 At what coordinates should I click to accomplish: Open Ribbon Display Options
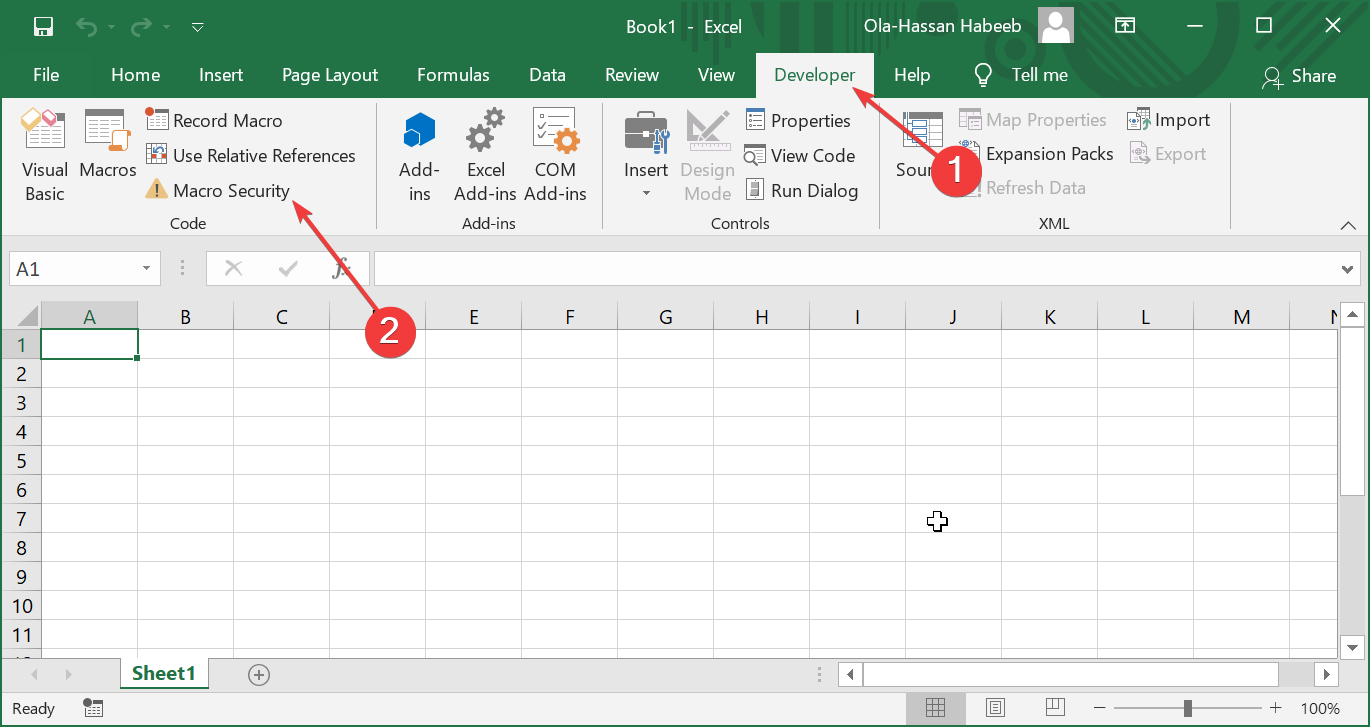pyautogui.click(x=1126, y=26)
